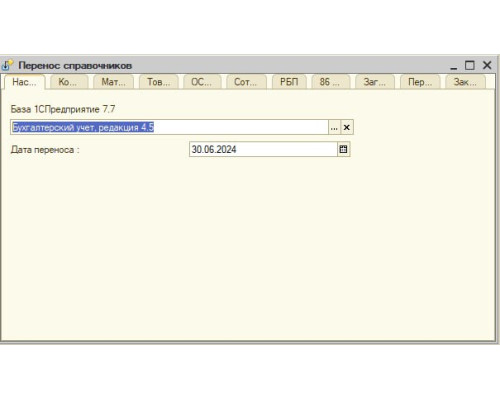The width and height of the screenshot is (500, 400).
Task: Select the Мат... tab
Action: point(113,82)
